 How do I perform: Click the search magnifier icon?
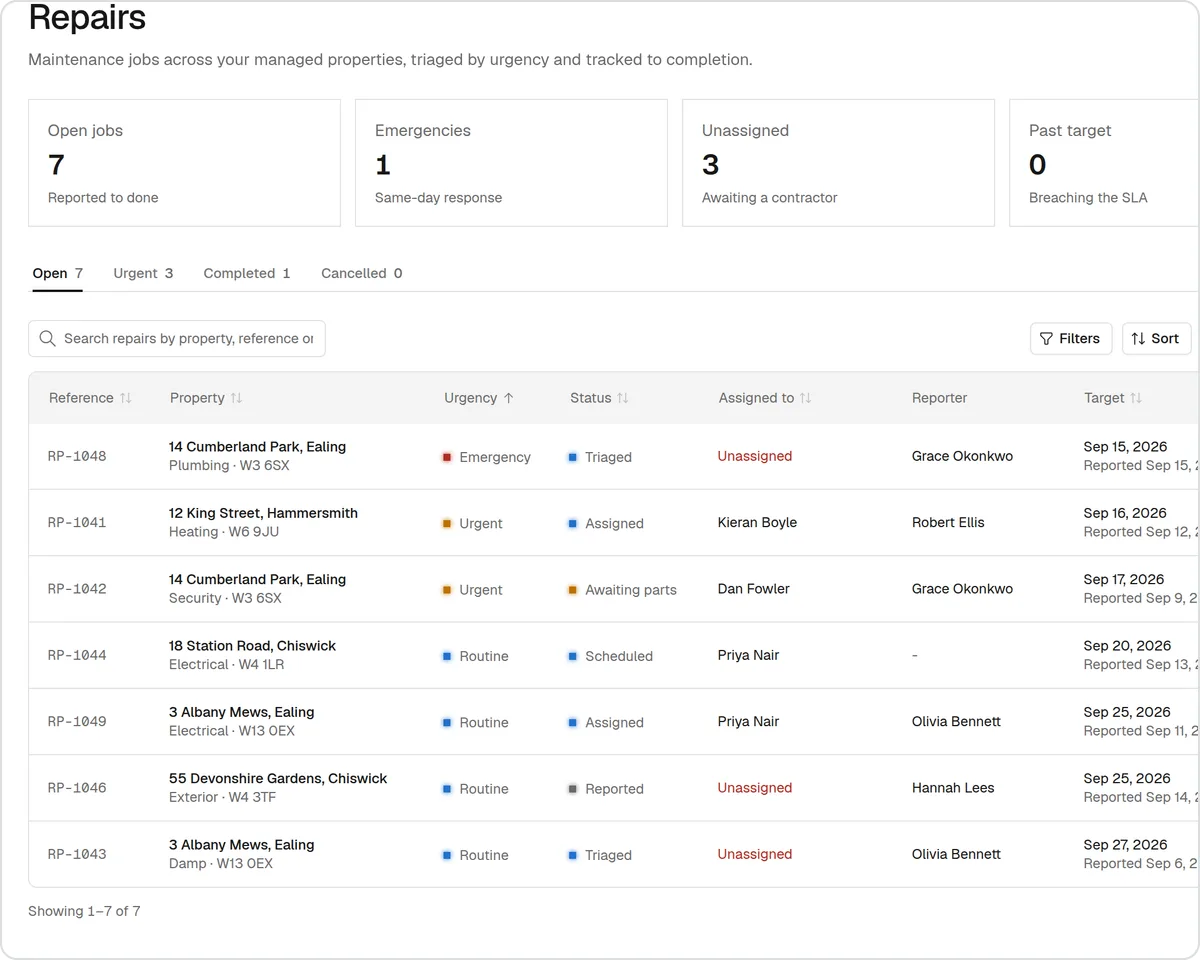(x=47, y=339)
